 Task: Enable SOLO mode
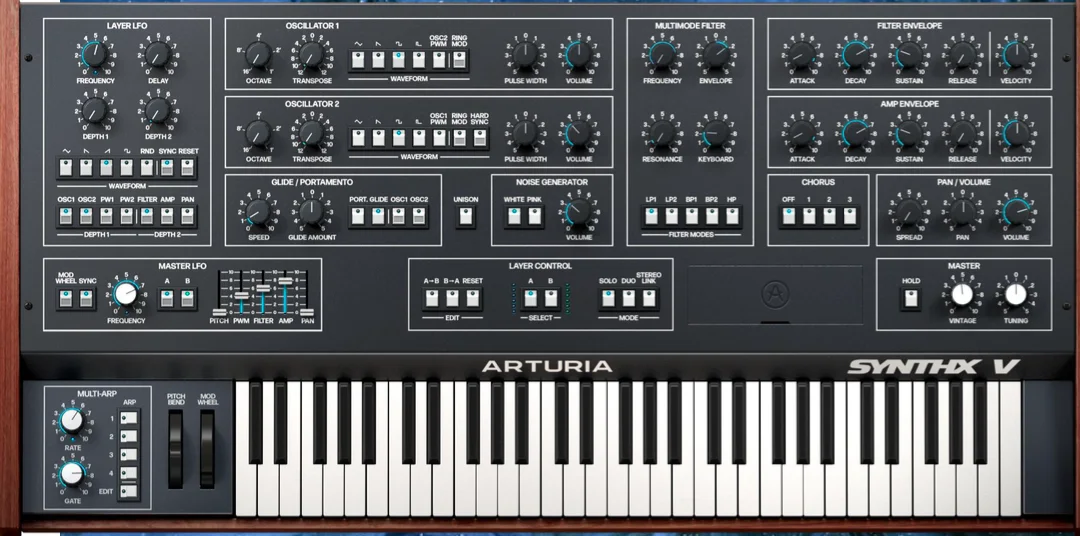pos(608,299)
